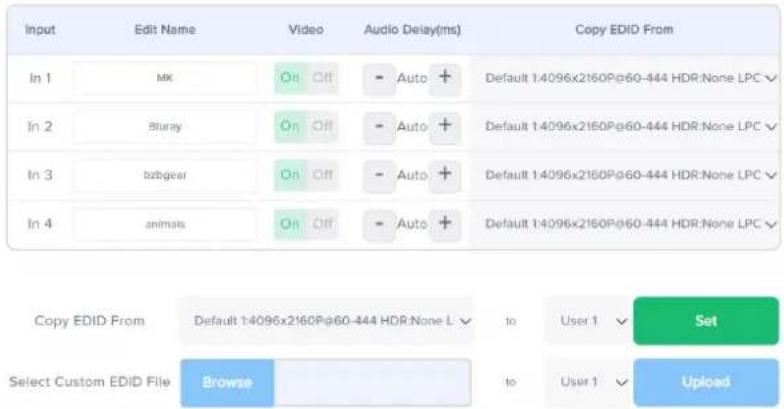Click the Video column header
784x409 pixels.
306,30
